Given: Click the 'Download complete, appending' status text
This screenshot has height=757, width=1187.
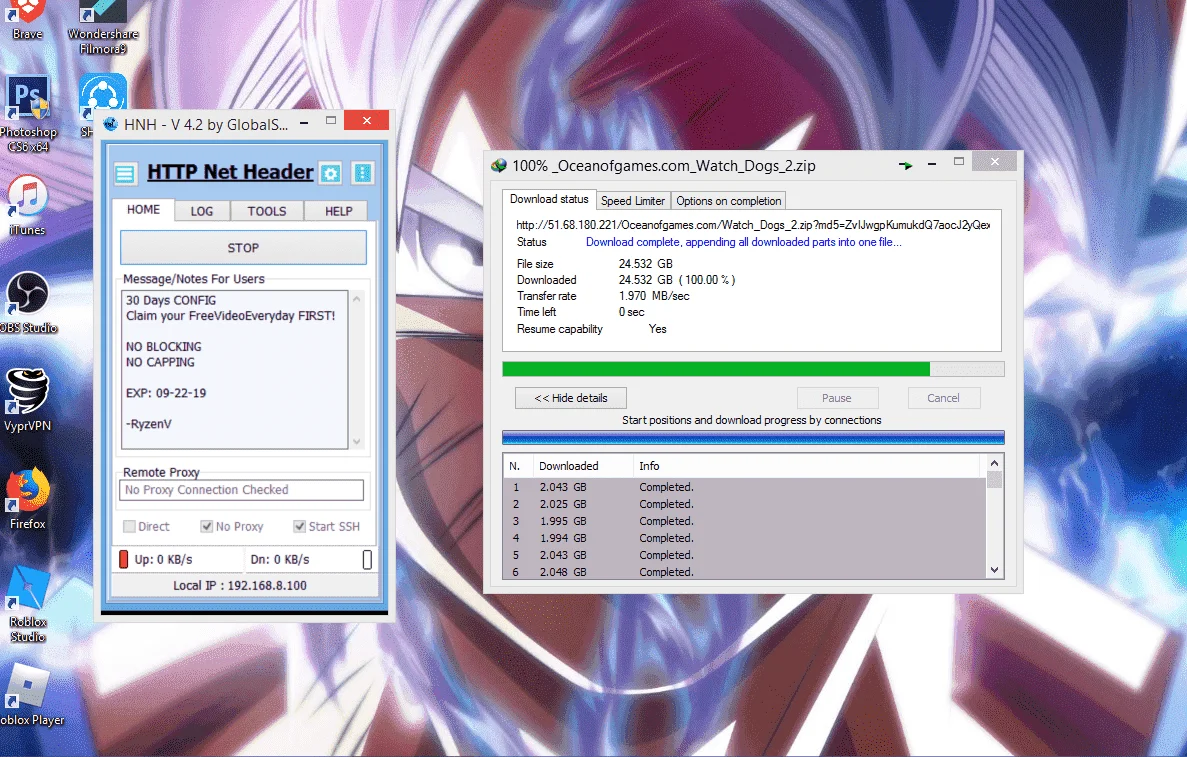Looking at the screenshot, I should pyautogui.click(x=743, y=242).
